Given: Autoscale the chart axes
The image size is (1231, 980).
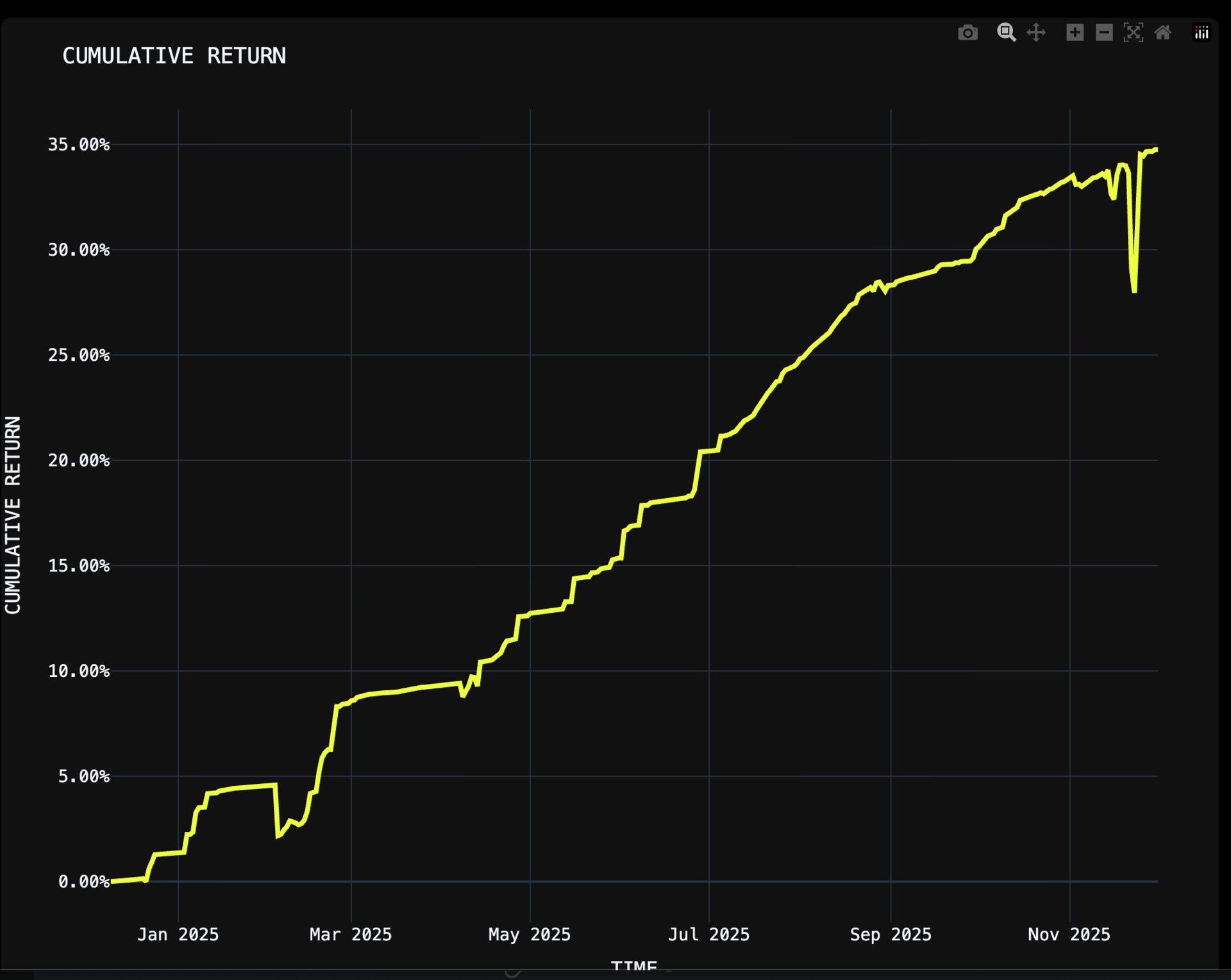Looking at the screenshot, I should pyautogui.click(x=1133, y=33).
